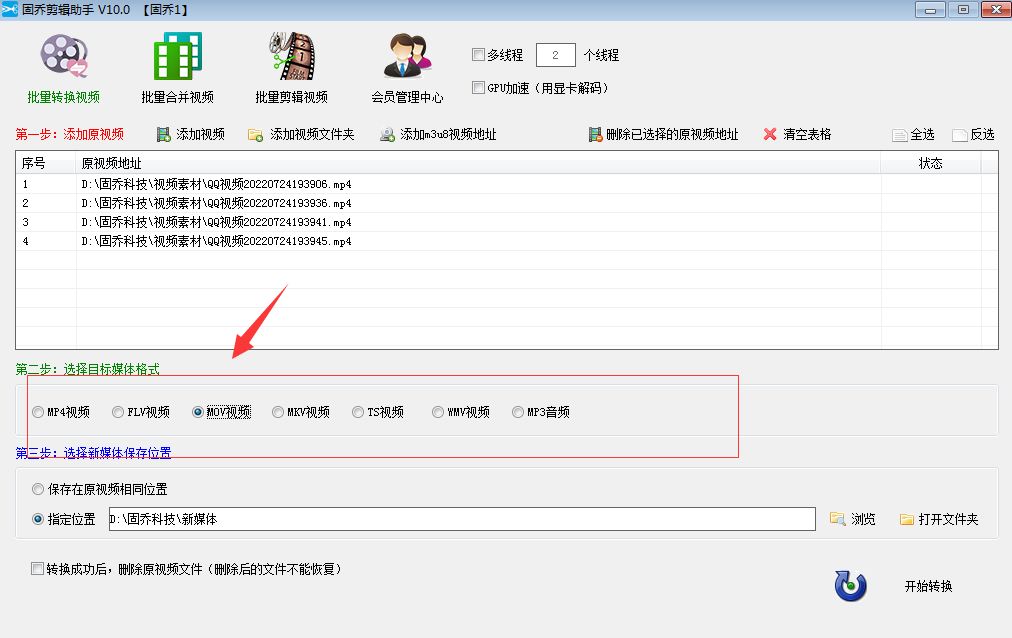Maximize the 固乔剪辑助手 window
The image size is (1012, 638).
click(963, 10)
